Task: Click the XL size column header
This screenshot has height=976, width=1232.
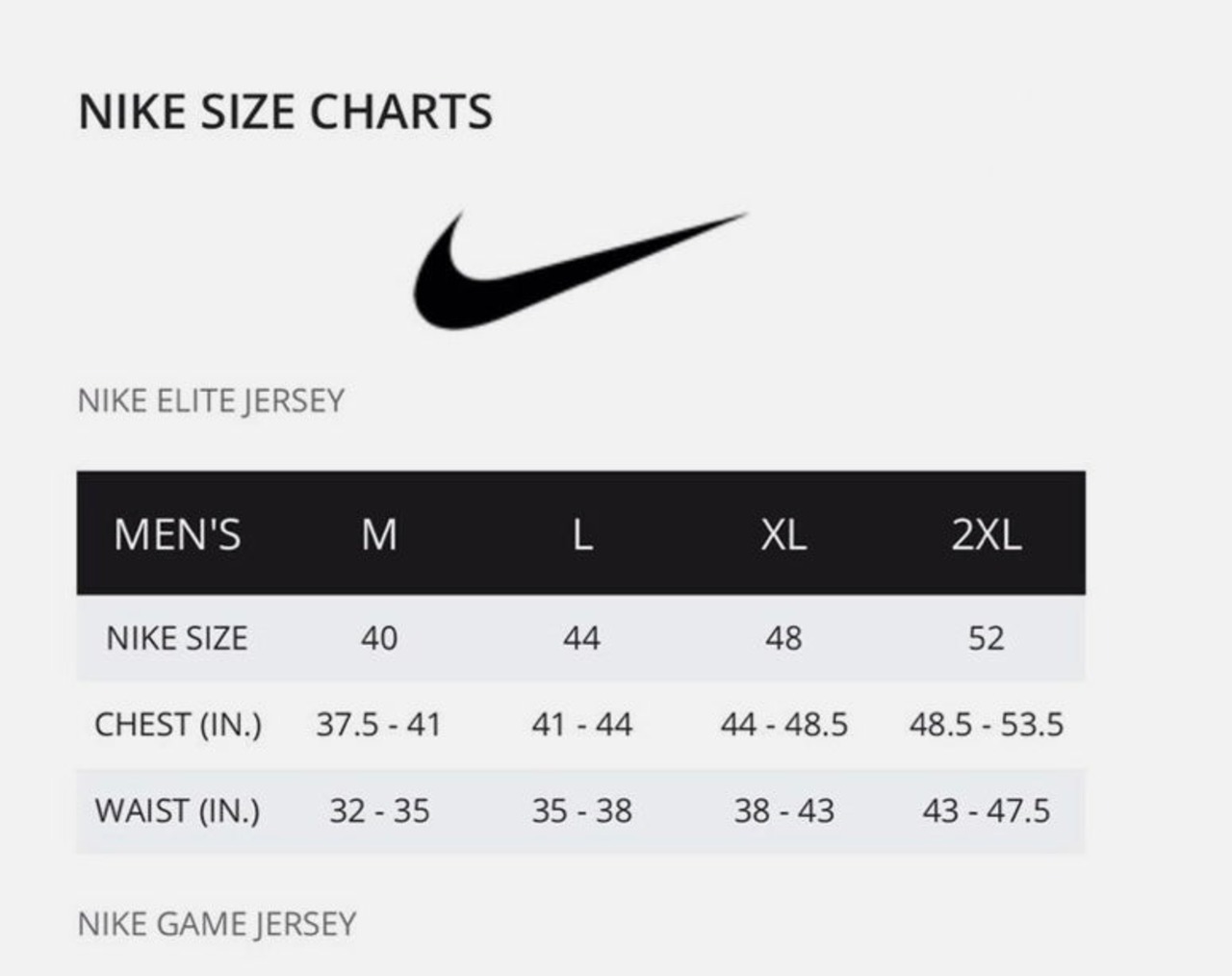Action: click(783, 534)
